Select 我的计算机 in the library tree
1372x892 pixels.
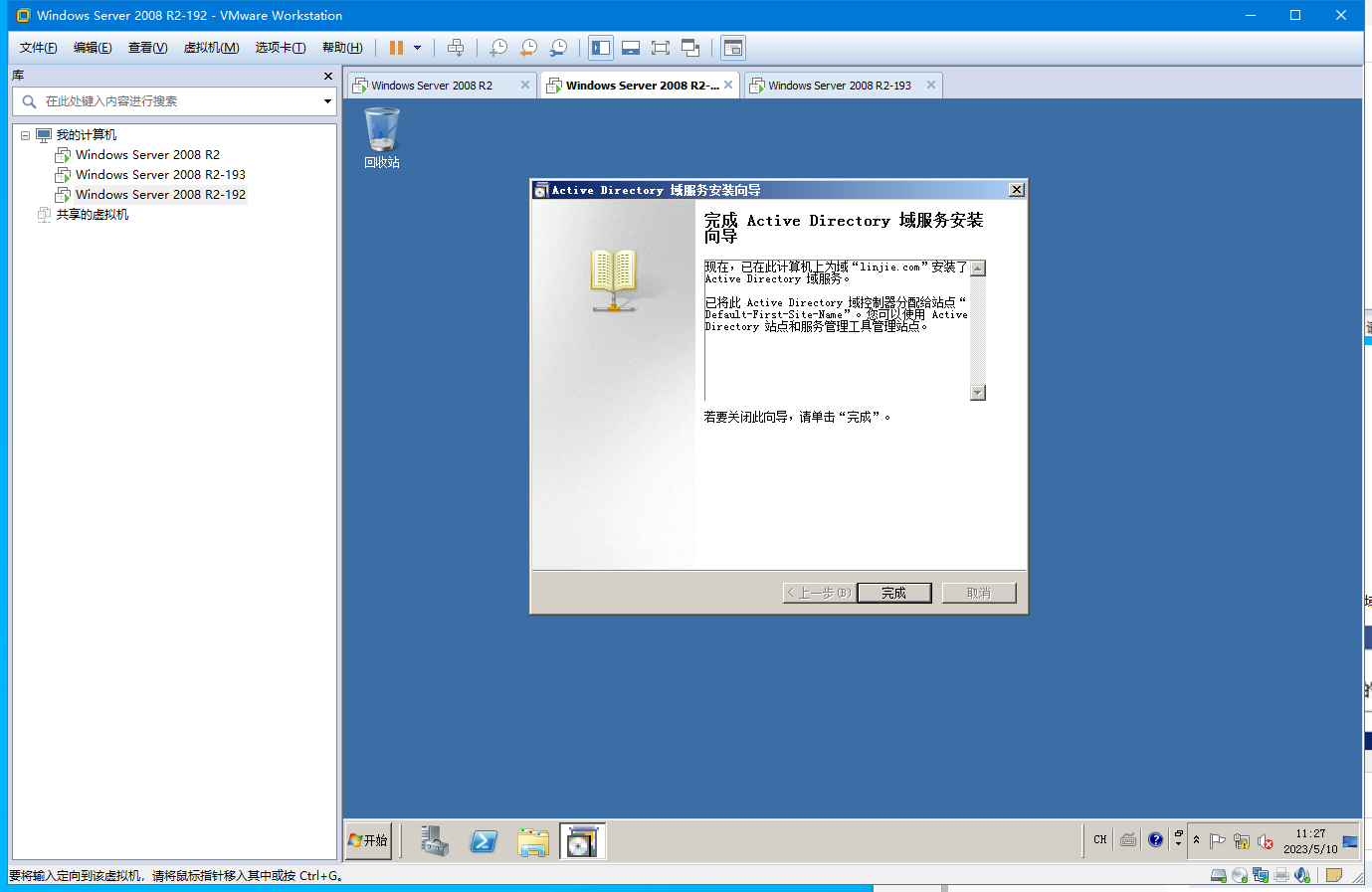pos(87,135)
